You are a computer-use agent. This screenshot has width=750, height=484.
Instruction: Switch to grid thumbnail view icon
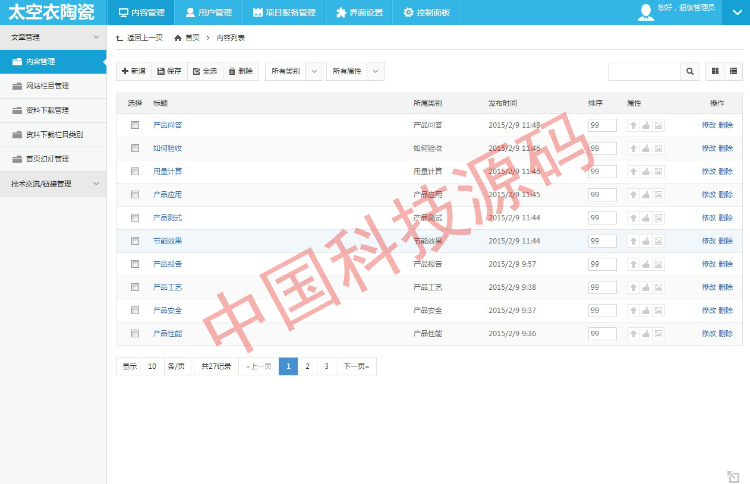[715, 72]
